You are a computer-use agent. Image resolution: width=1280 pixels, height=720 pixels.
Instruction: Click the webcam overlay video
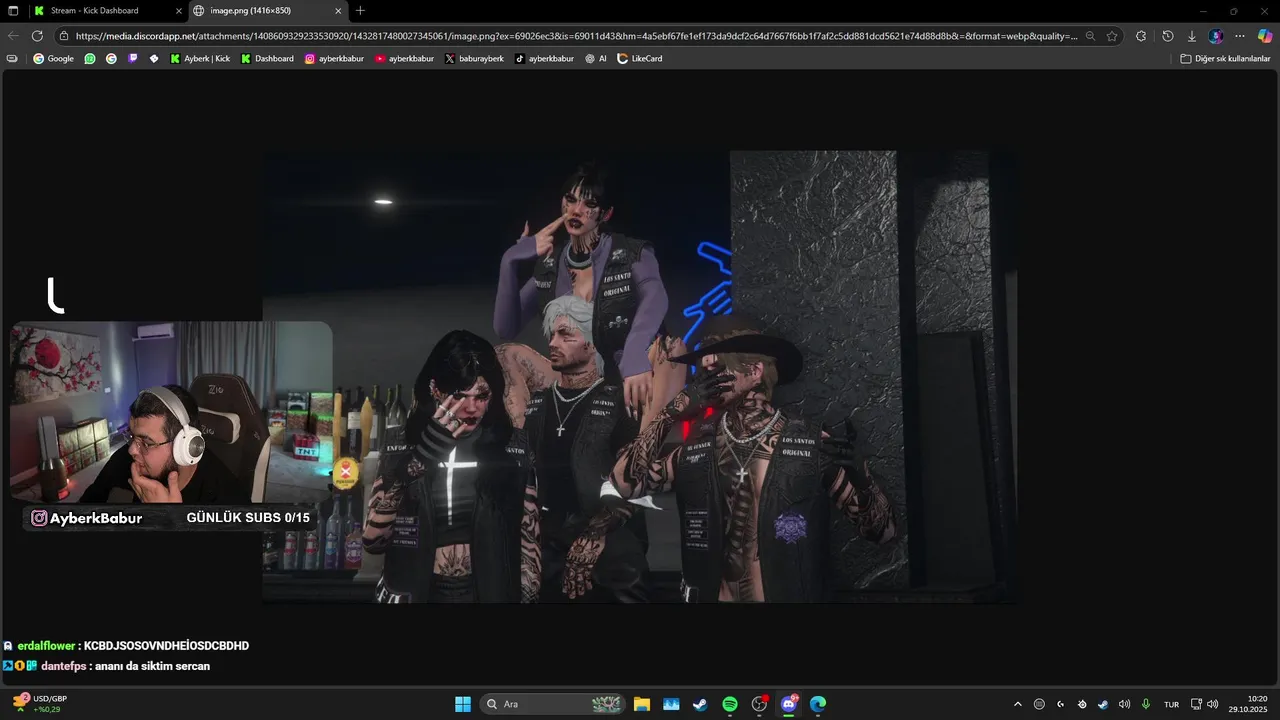click(171, 411)
